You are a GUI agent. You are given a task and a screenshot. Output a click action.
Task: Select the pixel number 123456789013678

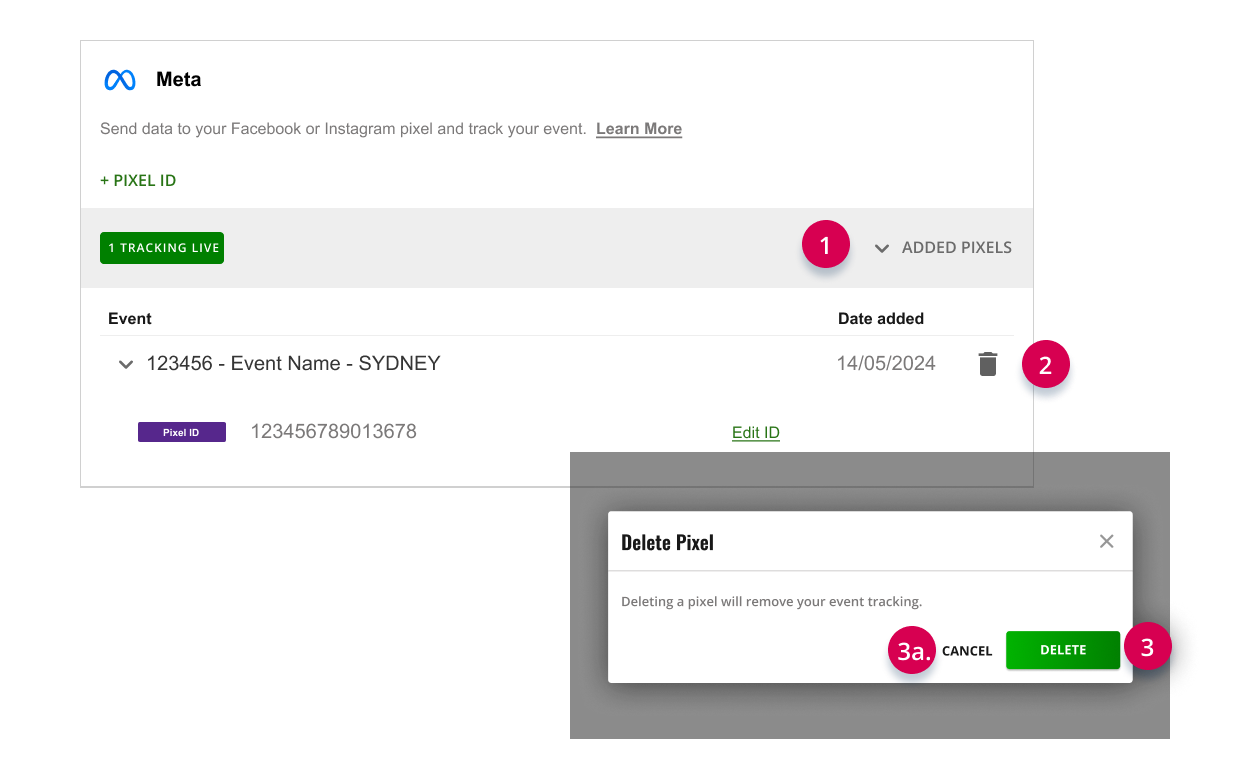333,432
